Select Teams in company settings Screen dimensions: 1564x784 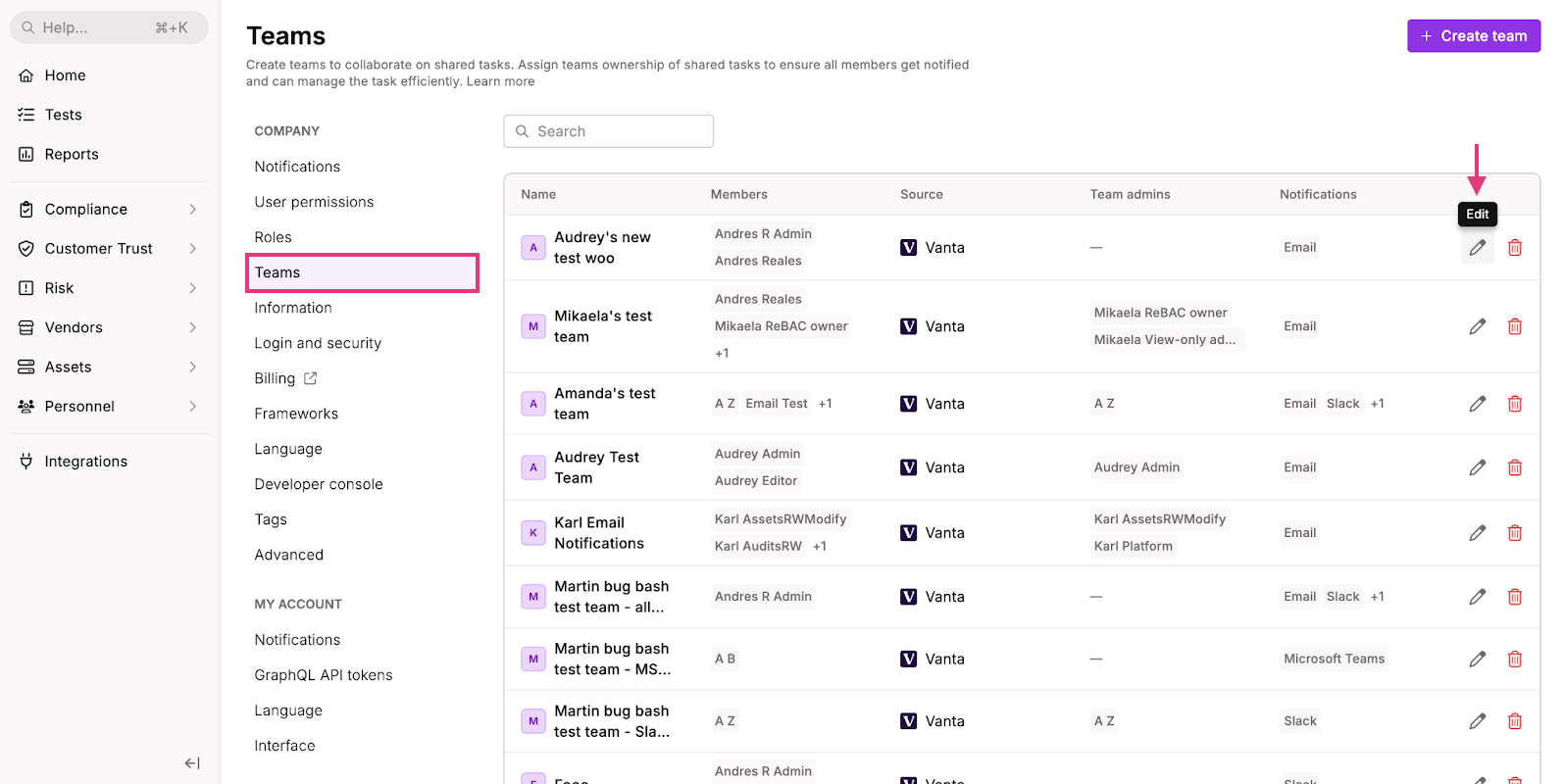coord(362,272)
